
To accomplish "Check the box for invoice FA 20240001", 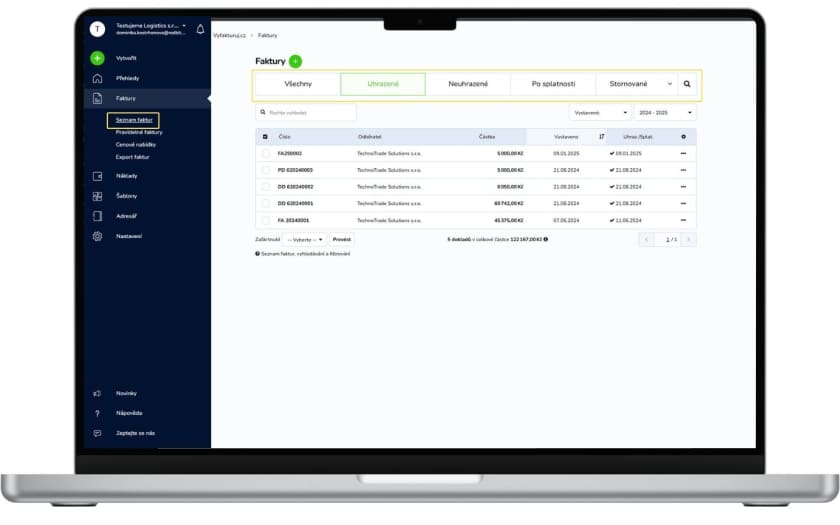I will (266, 220).
